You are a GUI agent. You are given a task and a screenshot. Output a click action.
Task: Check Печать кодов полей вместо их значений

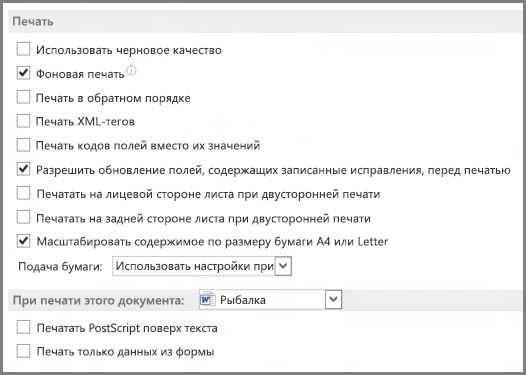23,145
